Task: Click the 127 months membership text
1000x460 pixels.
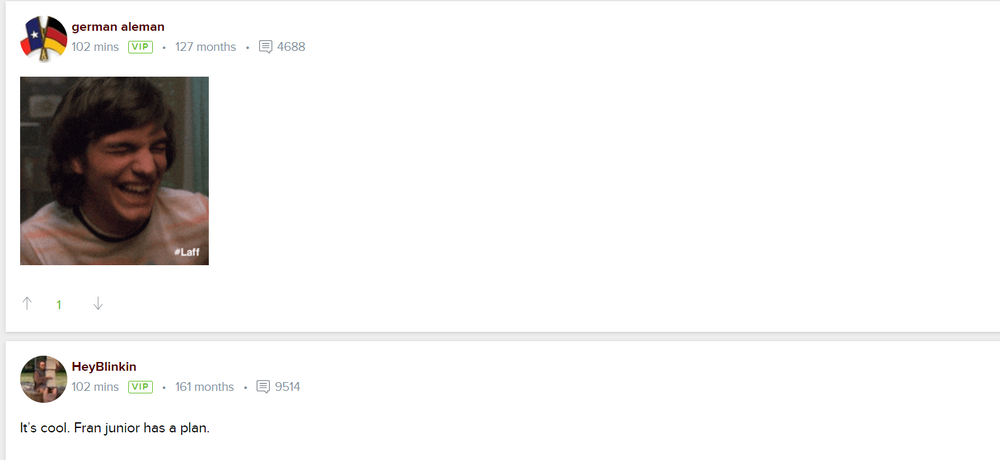Action: [205, 47]
